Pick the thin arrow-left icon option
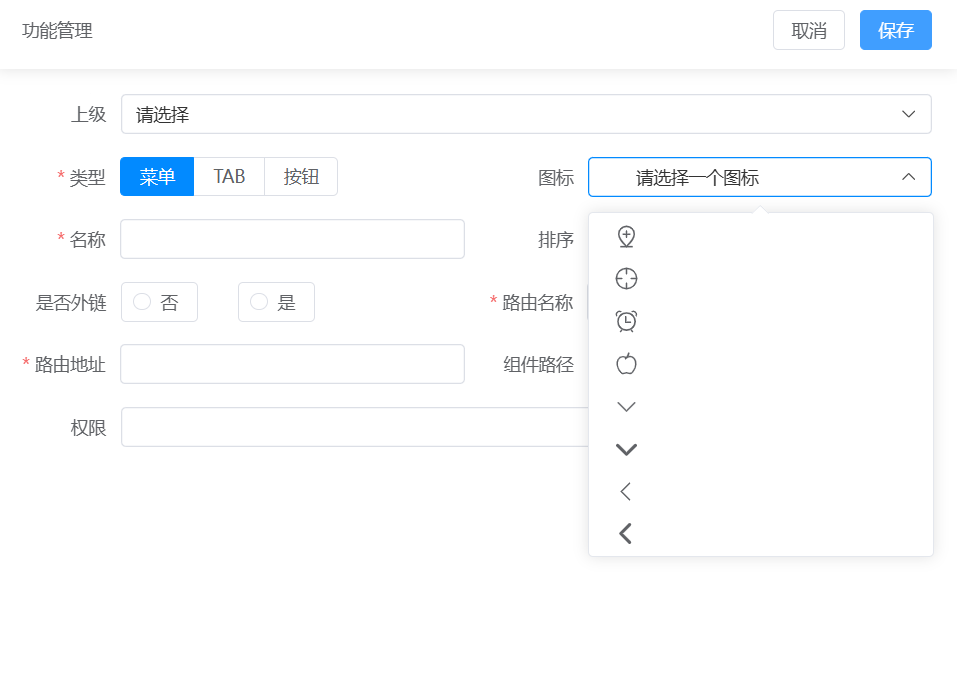957x685 pixels. pos(626,491)
